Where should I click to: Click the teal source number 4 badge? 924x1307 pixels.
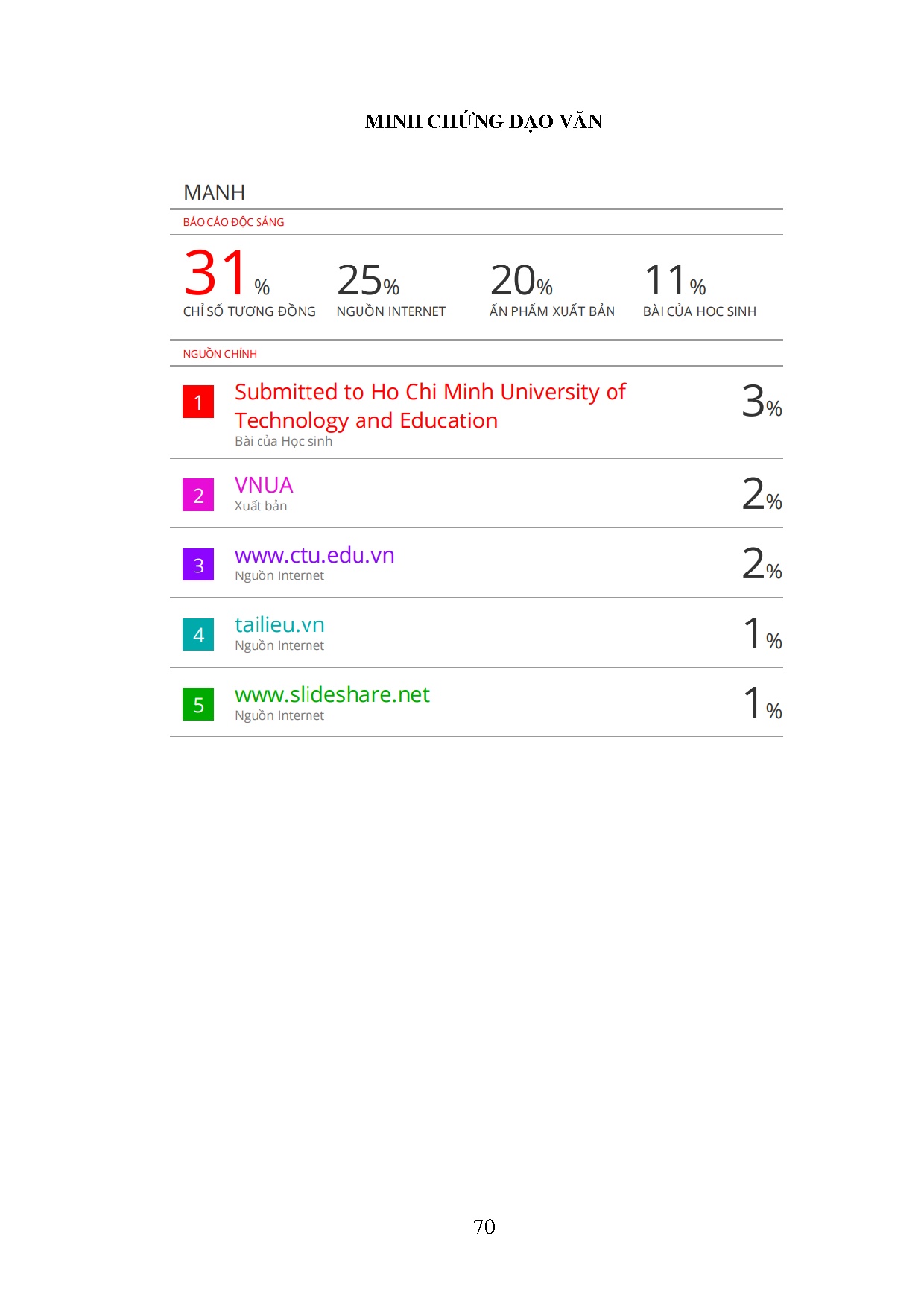[198, 634]
